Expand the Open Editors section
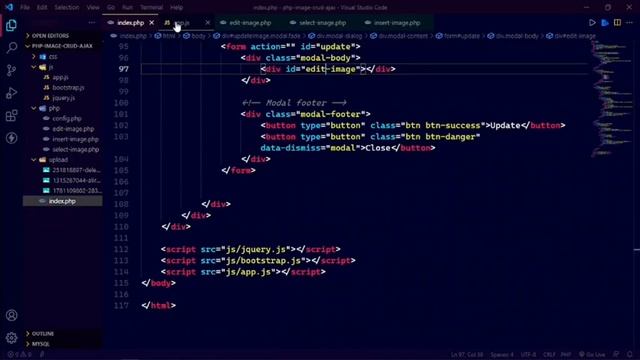 click(x=62, y=36)
